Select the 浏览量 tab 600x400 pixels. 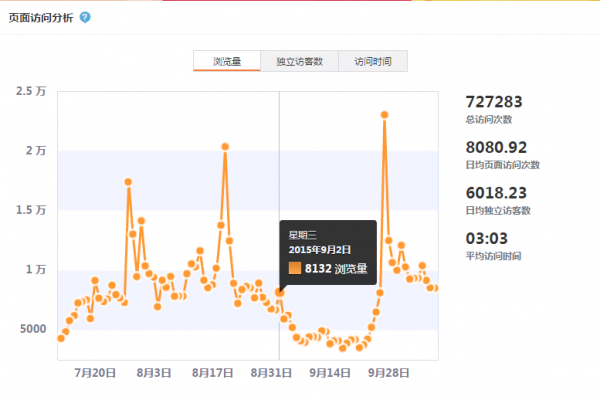pyautogui.click(x=227, y=61)
